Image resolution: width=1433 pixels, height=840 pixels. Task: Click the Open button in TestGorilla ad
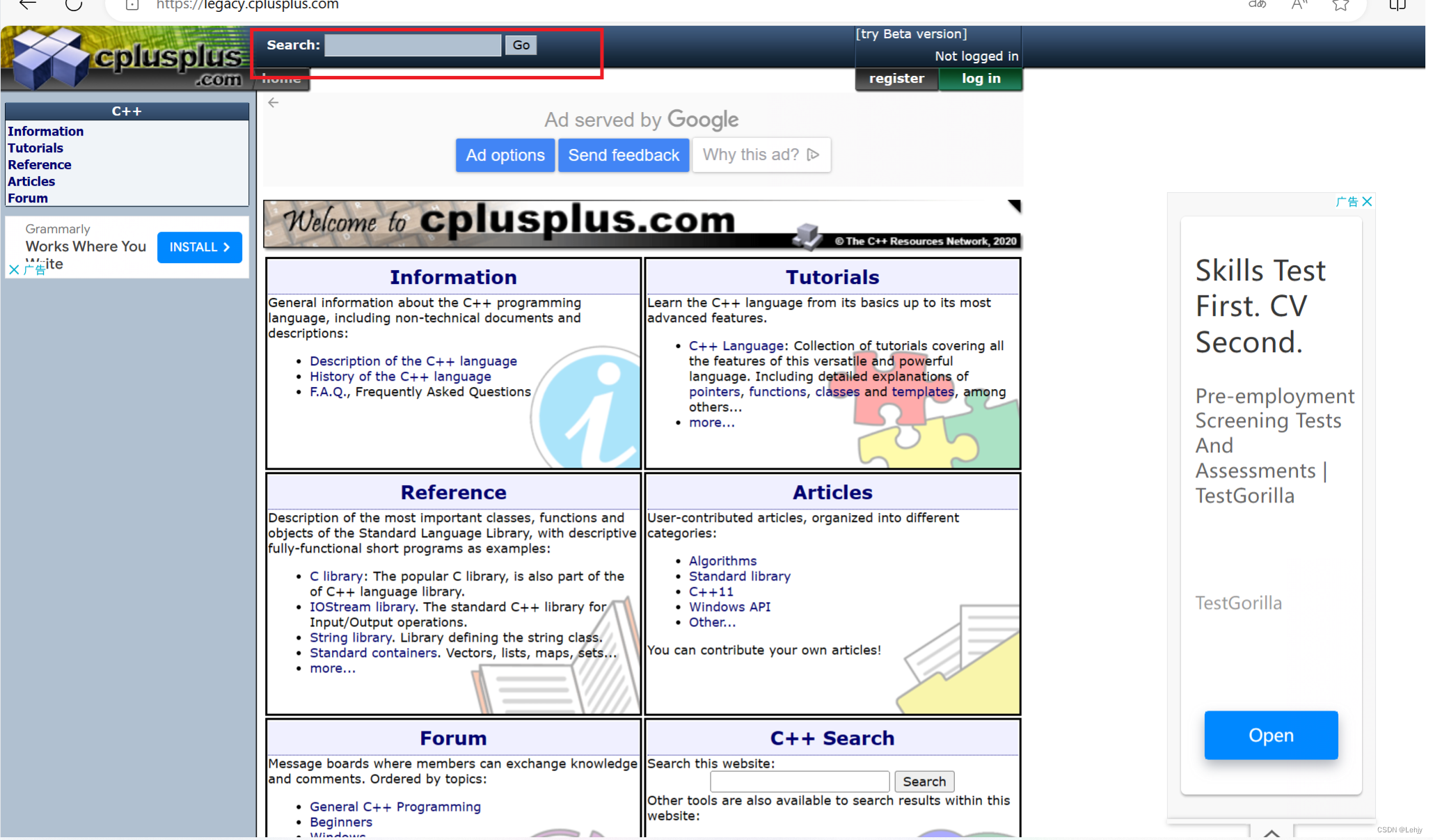click(x=1271, y=735)
